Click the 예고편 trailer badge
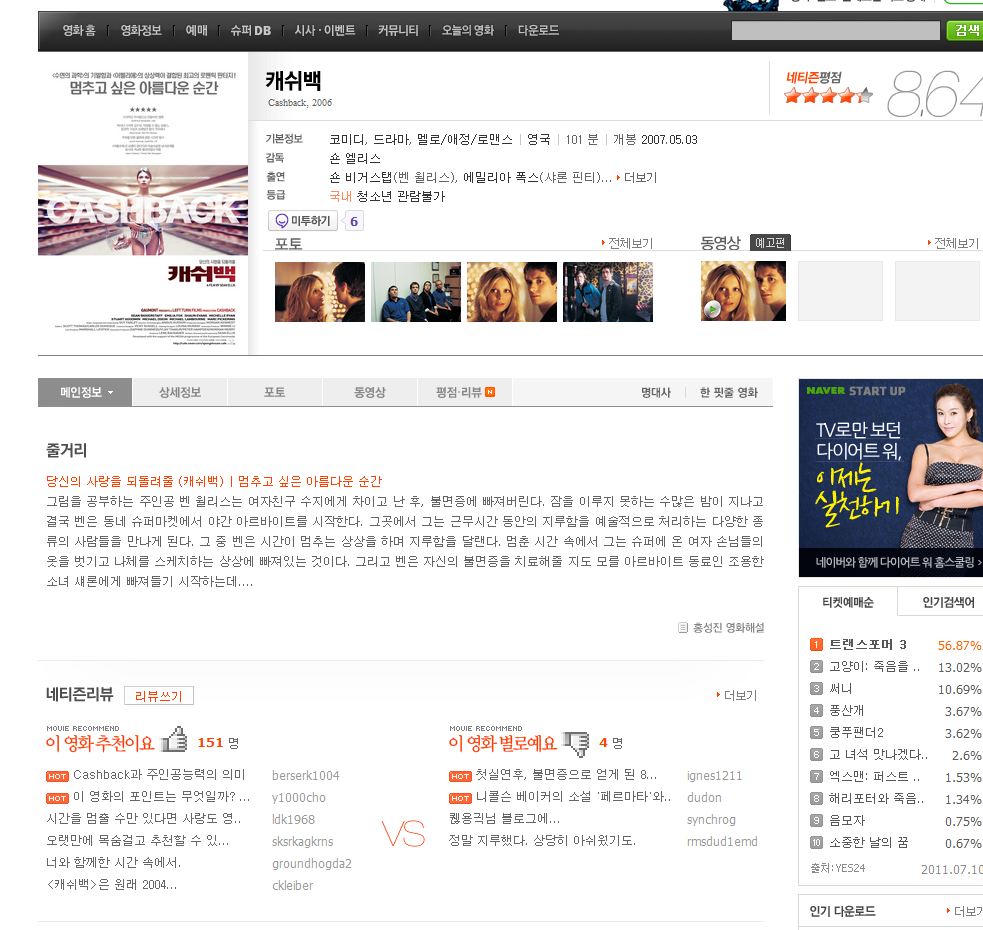 click(x=770, y=243)
